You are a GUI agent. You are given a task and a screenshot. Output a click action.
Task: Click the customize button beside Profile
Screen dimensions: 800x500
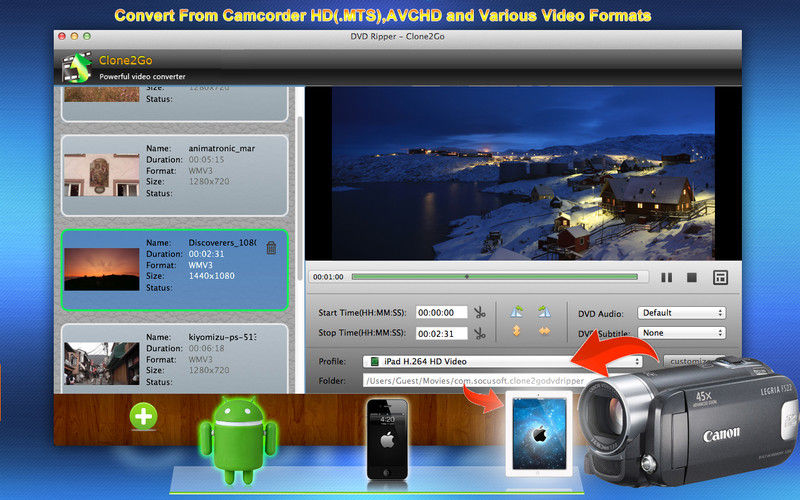click(694, 361)
